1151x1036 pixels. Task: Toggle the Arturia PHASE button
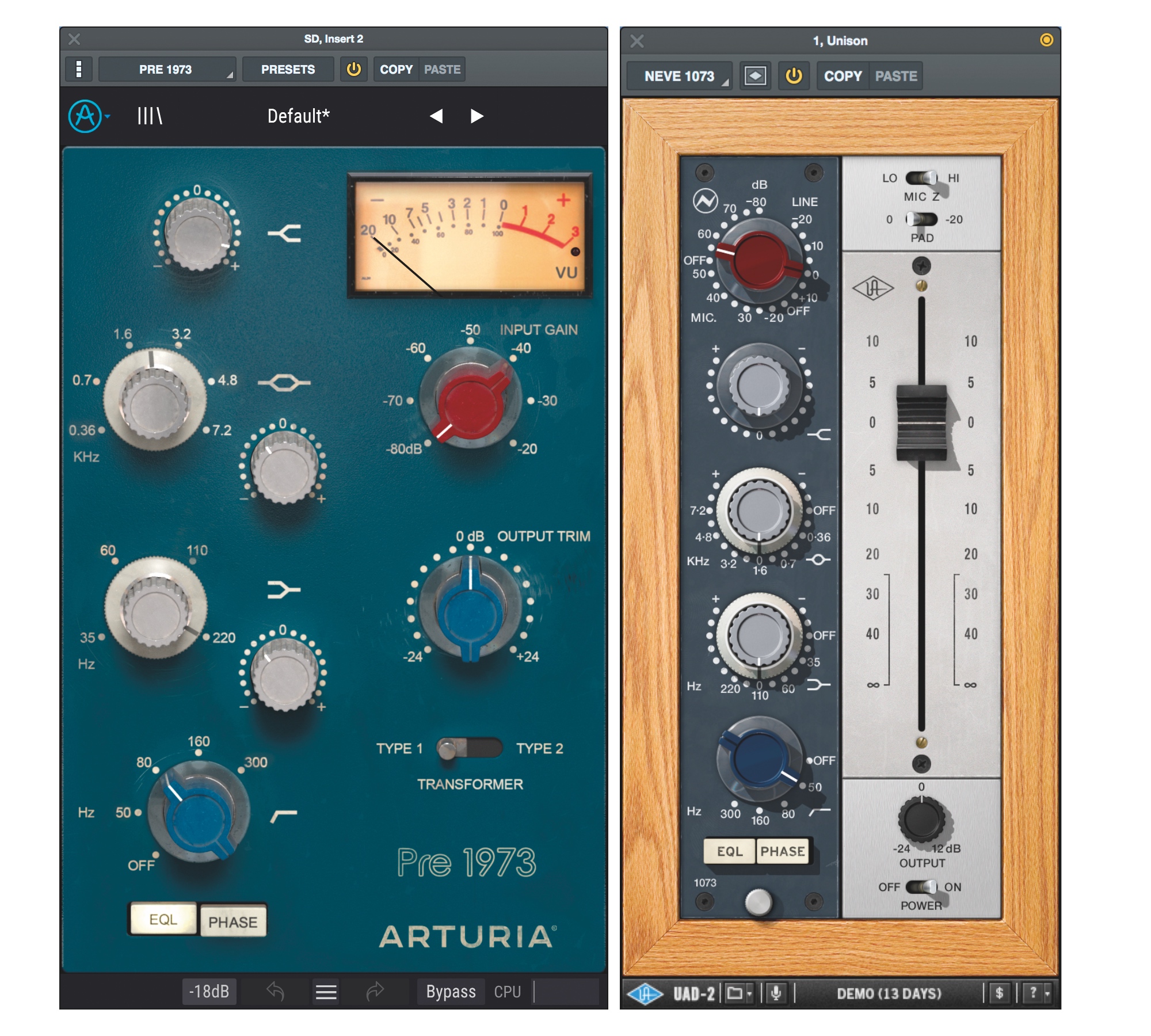233,921
